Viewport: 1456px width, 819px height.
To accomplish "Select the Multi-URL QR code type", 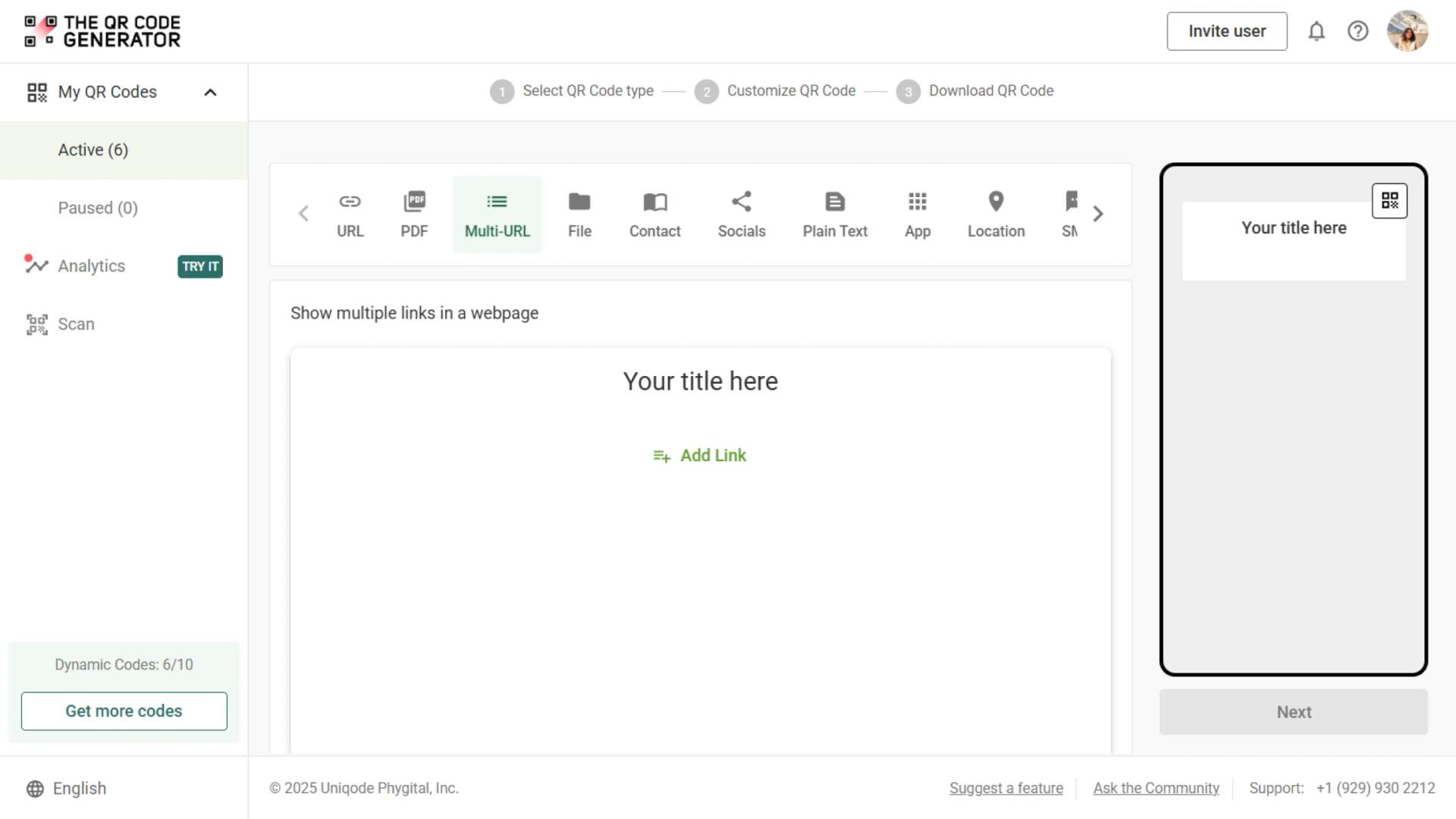I will [x=497, y=215].
